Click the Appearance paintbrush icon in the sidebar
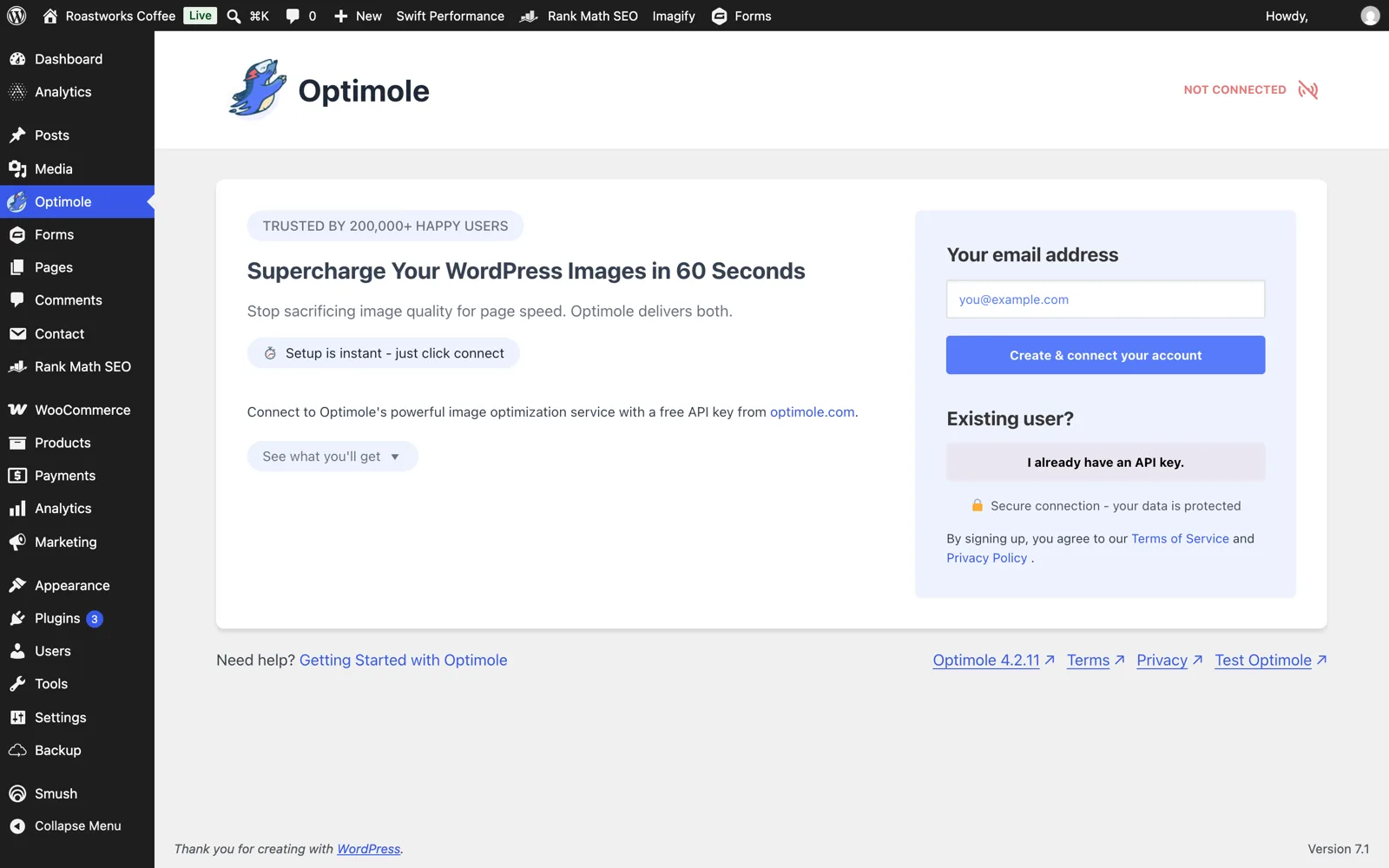The image size is (1389, 868). tap(17, 586)
